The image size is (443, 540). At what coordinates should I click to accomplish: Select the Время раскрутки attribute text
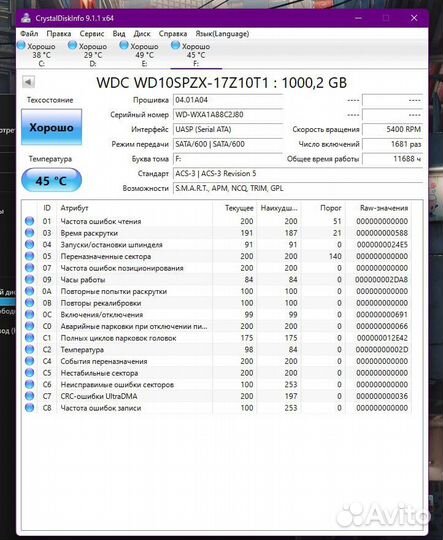(x=89, y=233)
